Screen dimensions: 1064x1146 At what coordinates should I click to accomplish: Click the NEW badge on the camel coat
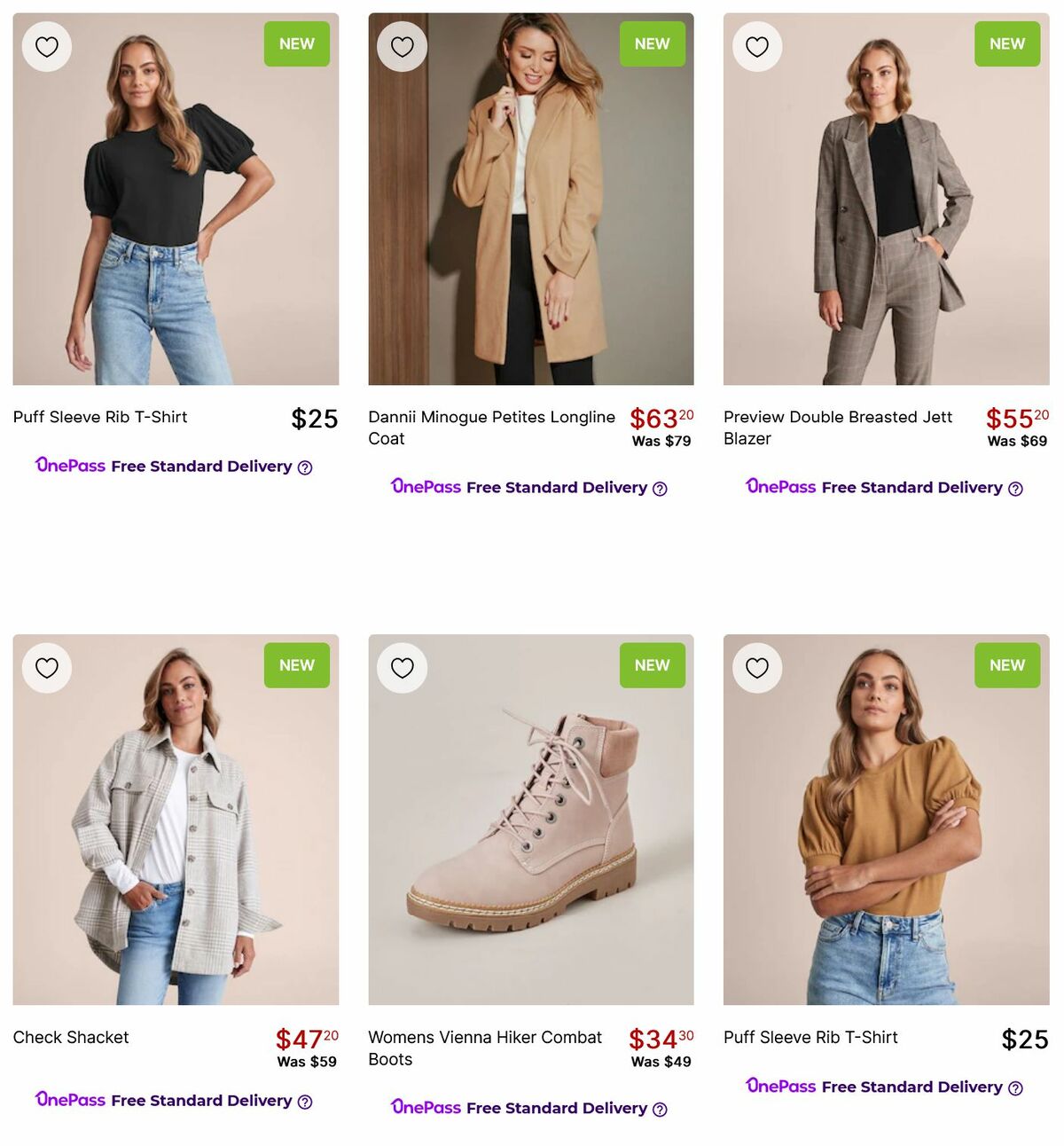(652, 43)
